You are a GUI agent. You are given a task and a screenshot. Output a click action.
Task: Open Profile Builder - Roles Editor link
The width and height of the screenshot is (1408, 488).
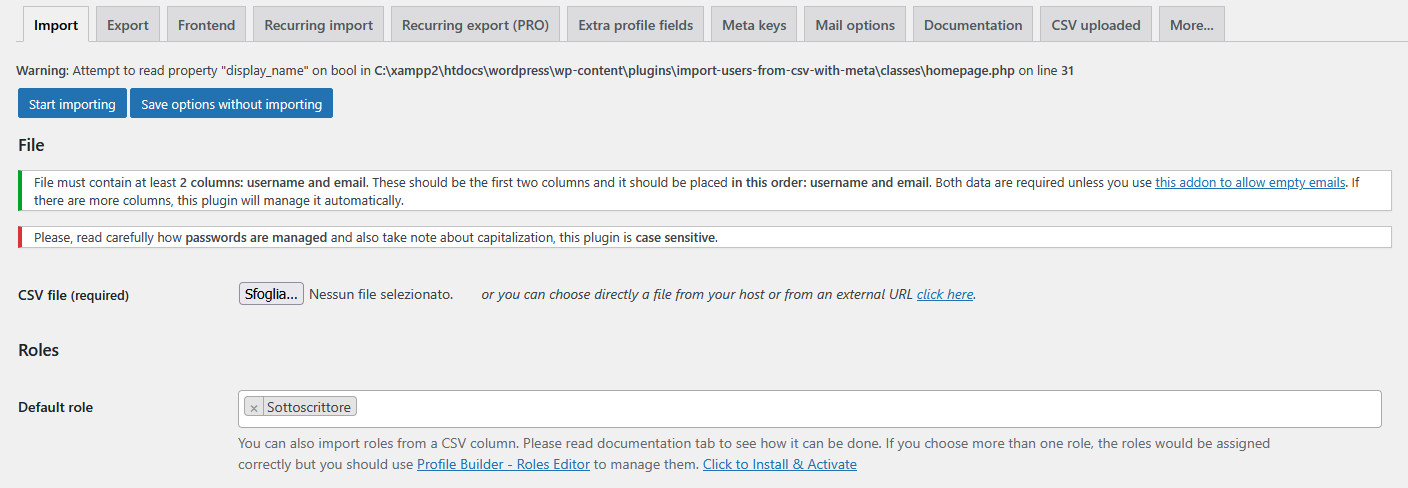pos(505,465)
